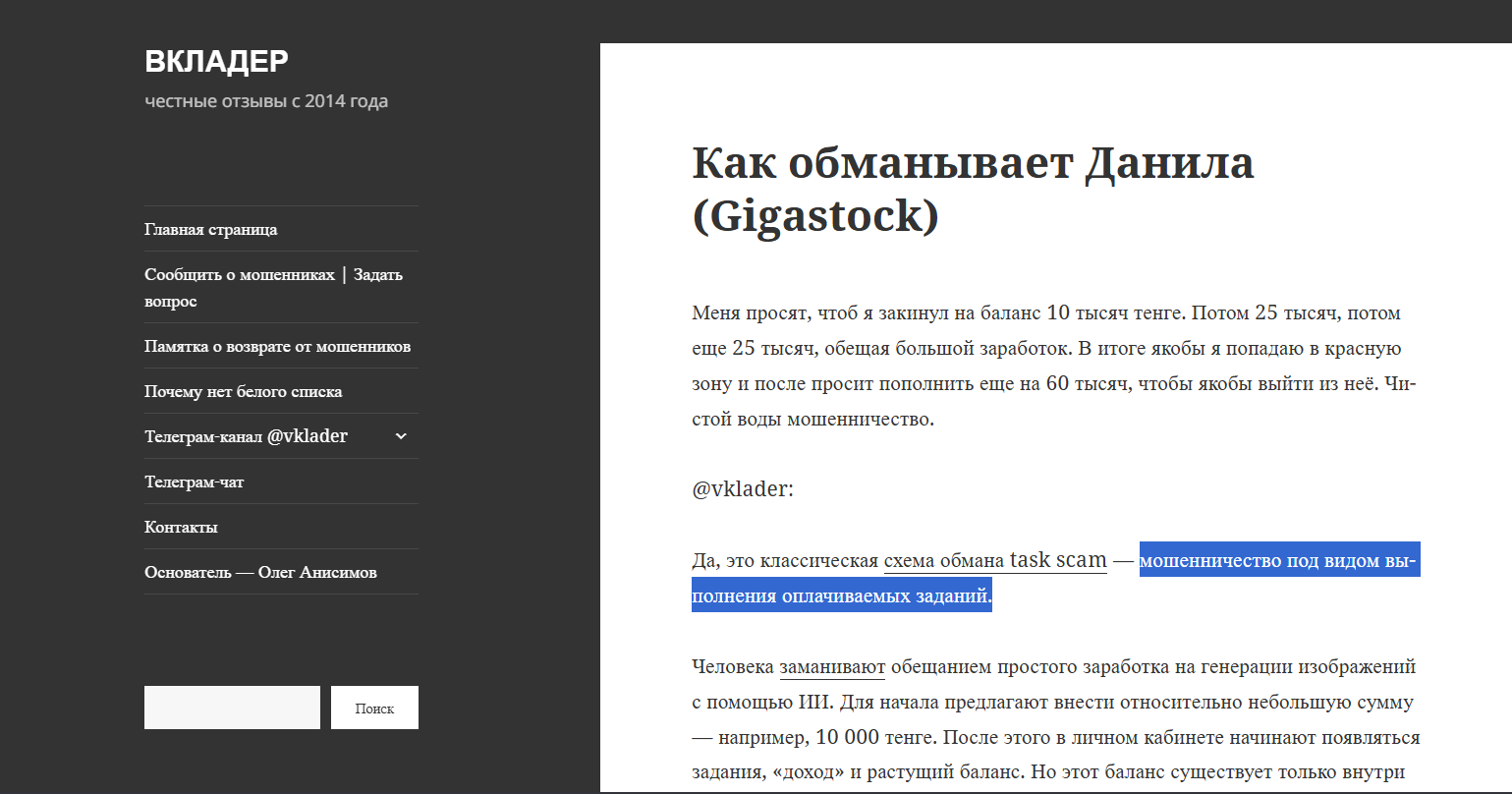Click the Поиск search button
Viewport: 1512px width, 794px height.
pyautogui.click(x=374, y=708)
